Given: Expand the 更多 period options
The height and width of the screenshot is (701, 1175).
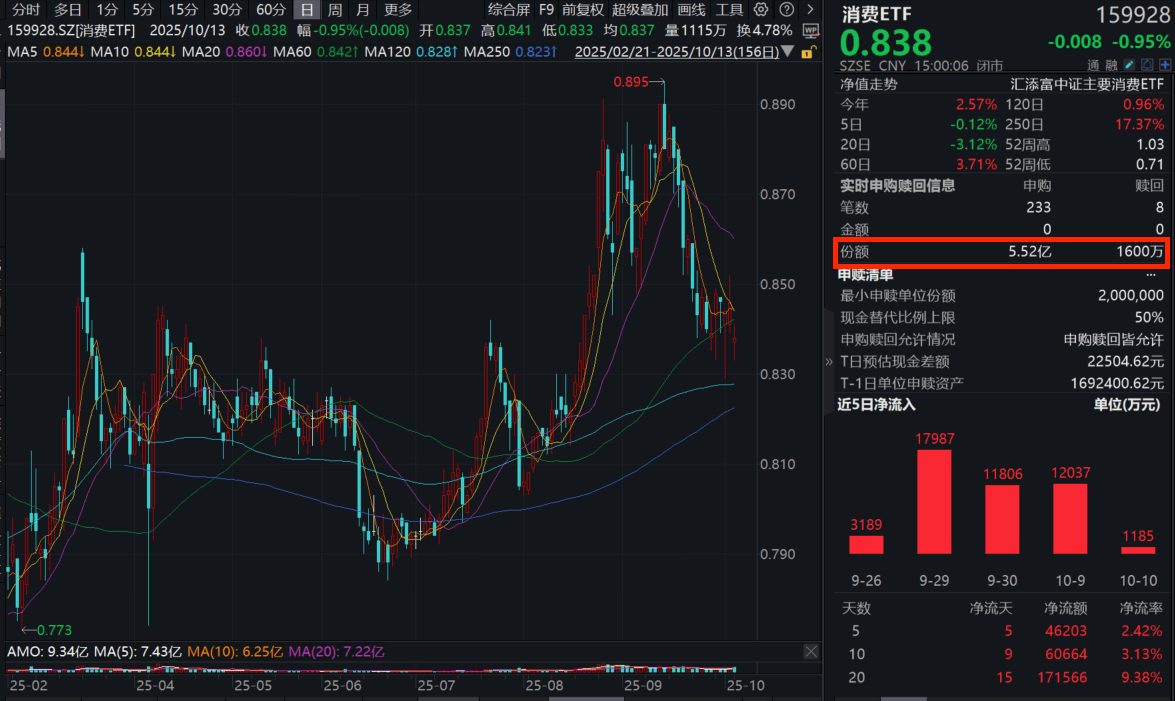Looking at the screenshot, I should tap(397, 9).
